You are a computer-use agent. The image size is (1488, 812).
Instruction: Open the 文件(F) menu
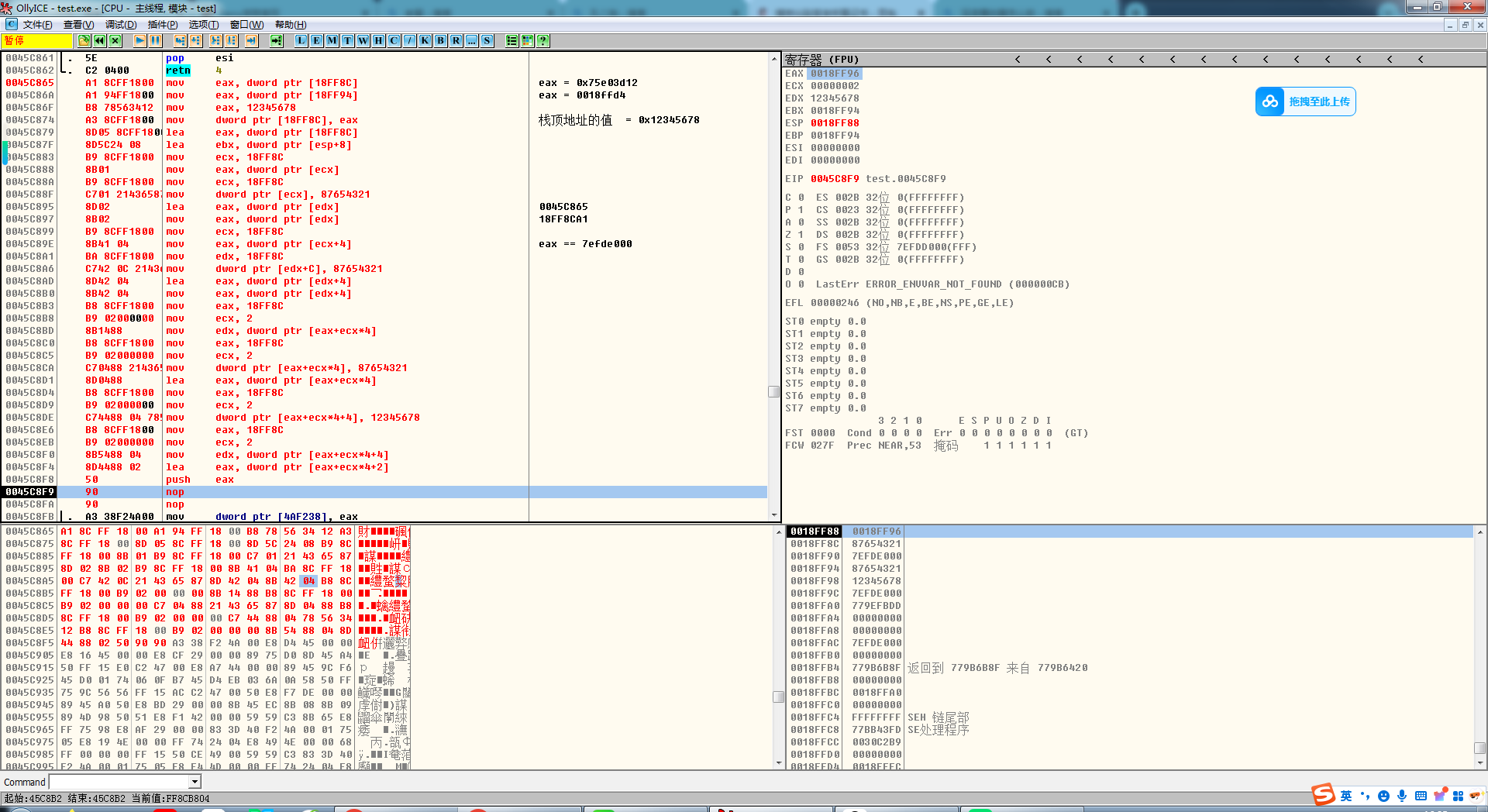click(37, 25)
